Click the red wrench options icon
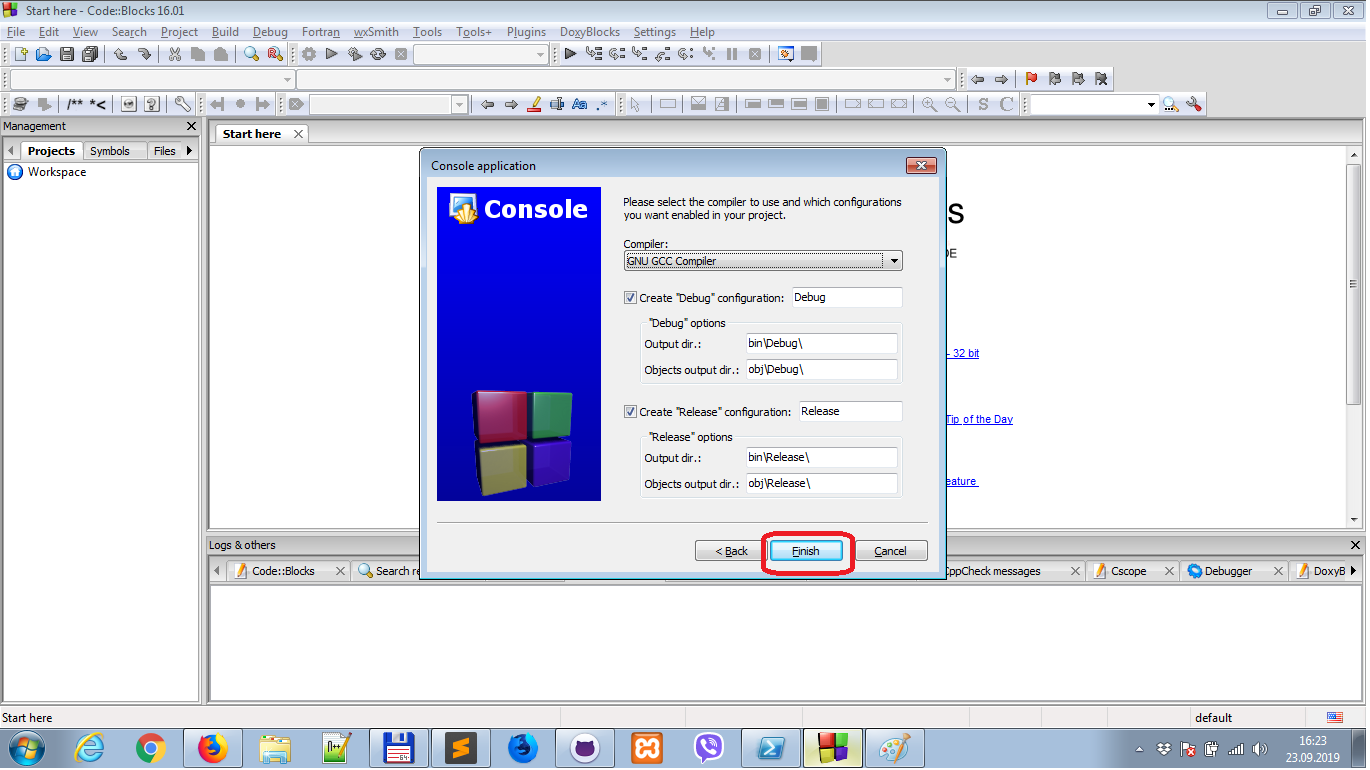 (1193, 104)
